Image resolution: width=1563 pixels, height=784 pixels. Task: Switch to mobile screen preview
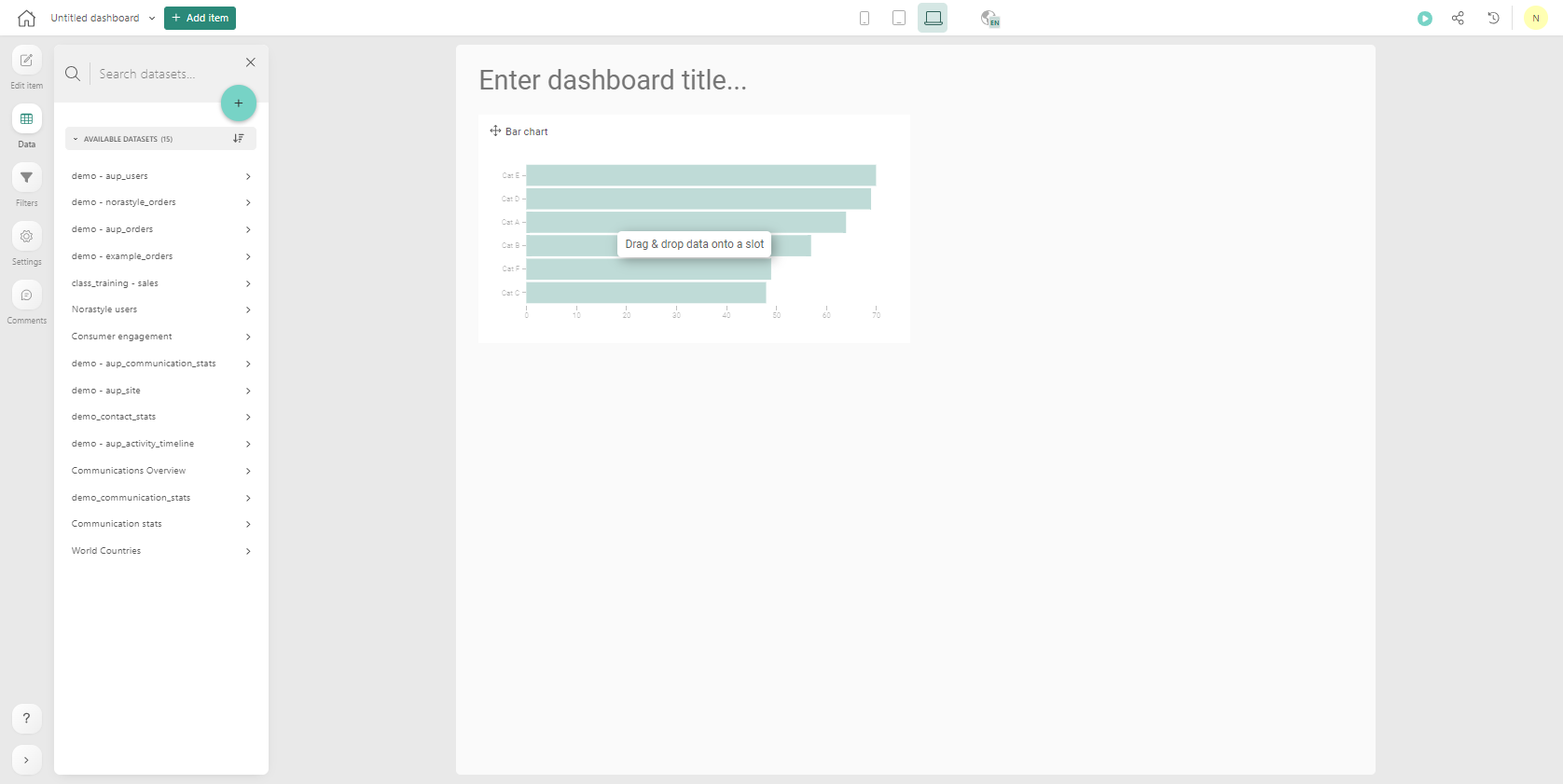click(864, 18)
